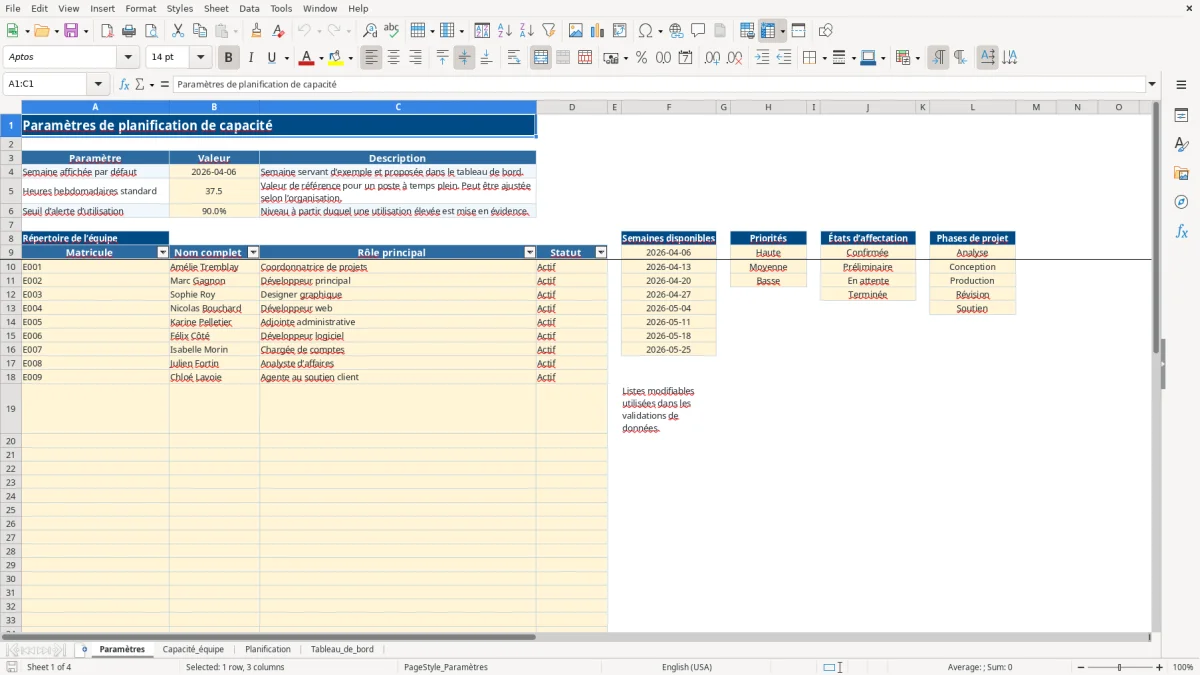Open the Format menu

pos(140,8)
